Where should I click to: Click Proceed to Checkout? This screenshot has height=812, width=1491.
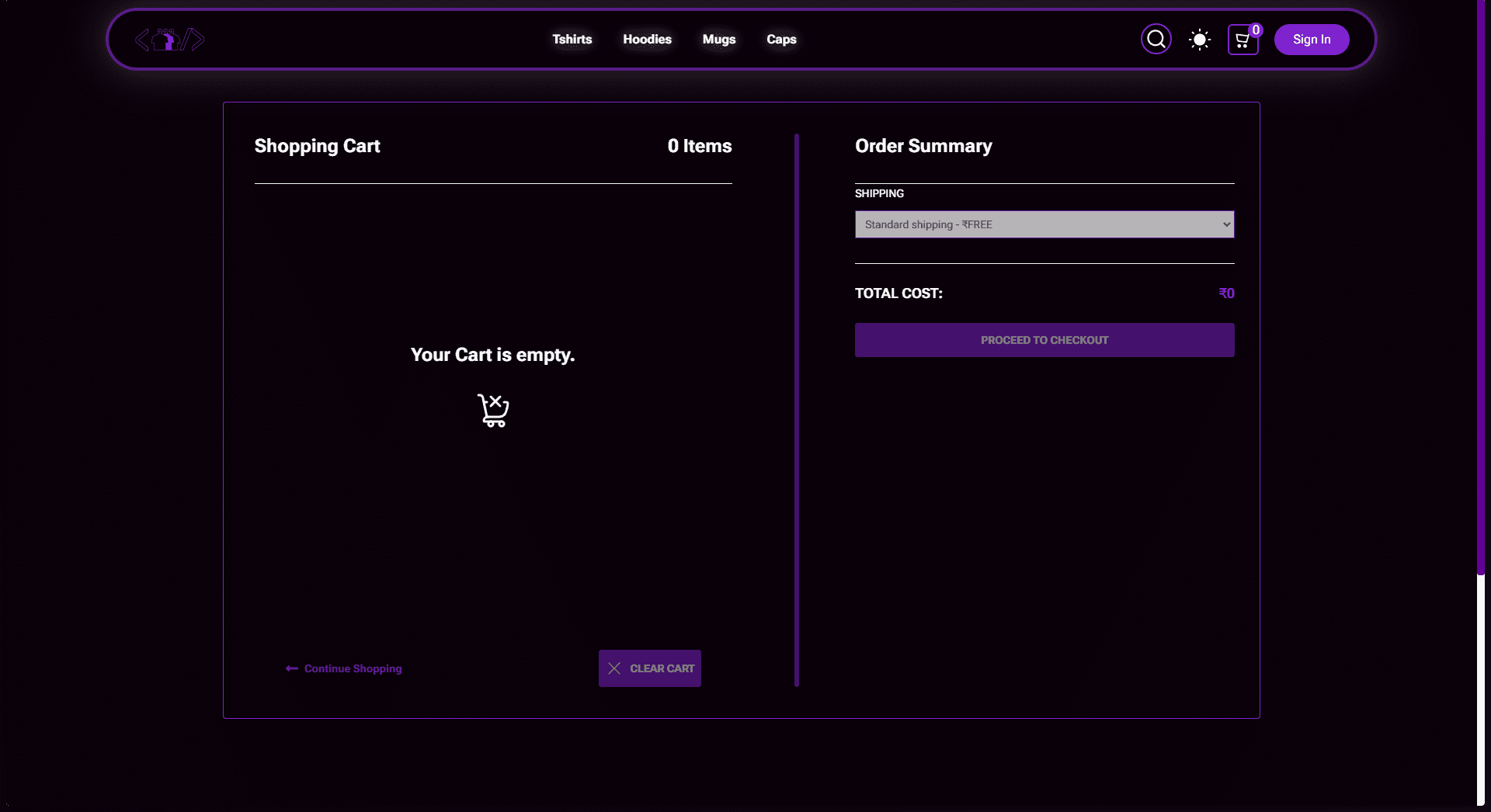[1044, 340]
